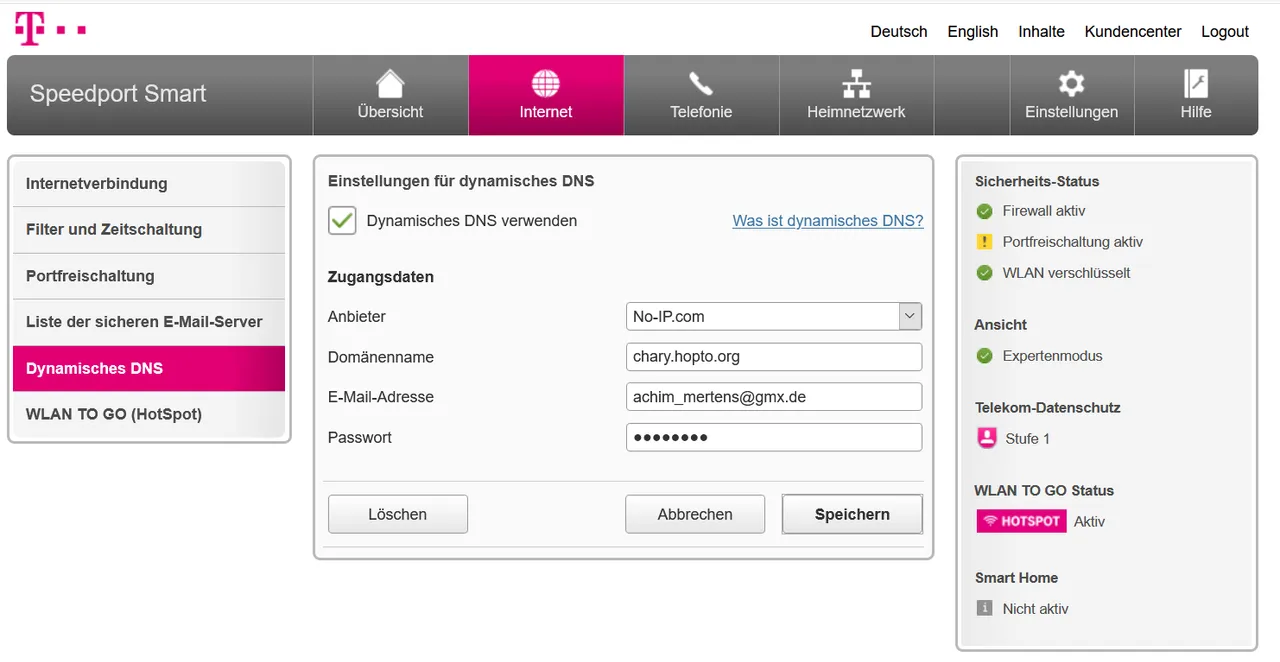Click the E-Mail-Adresse input field
1280x662 pixels.
pyautogui.click(x=774, y=397)
